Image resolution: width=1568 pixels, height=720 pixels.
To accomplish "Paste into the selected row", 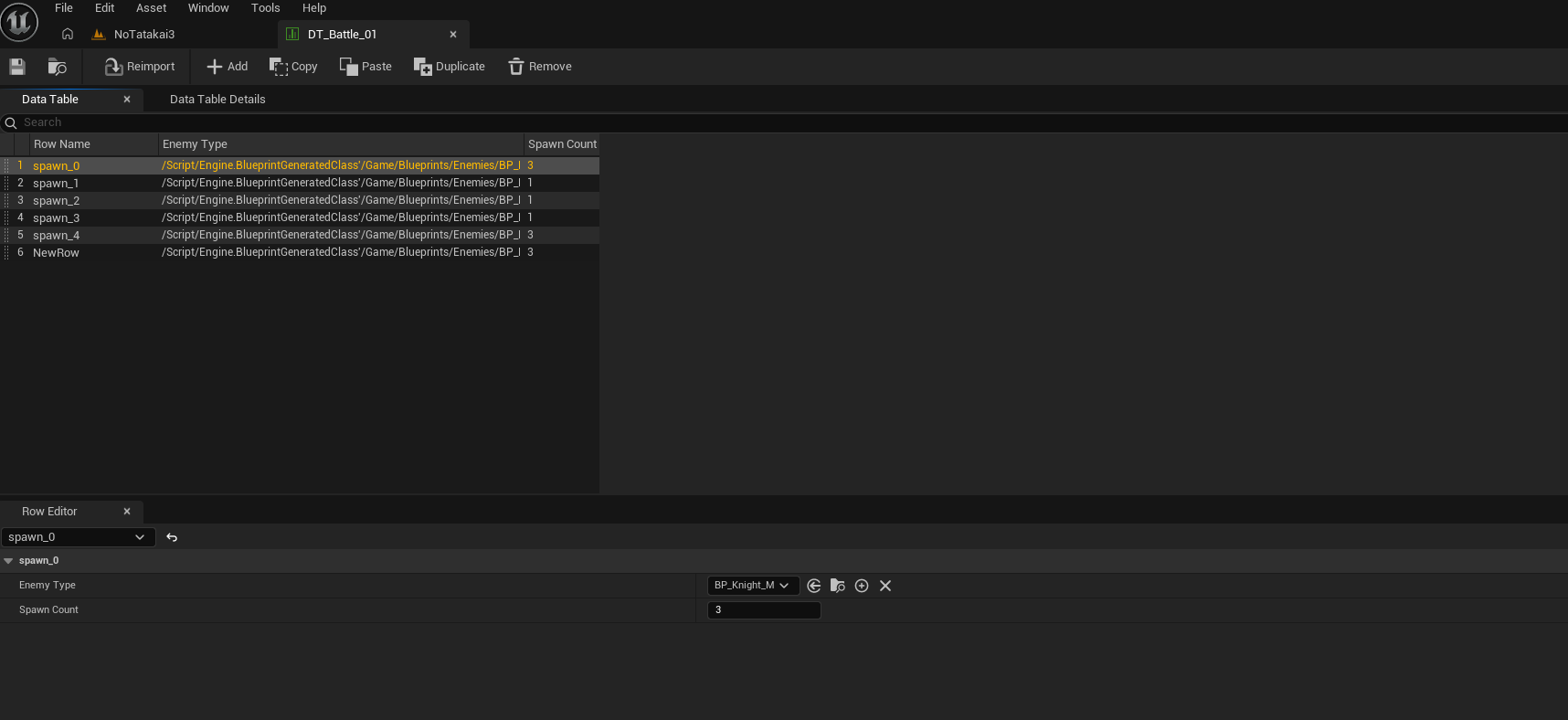I will 366,67.
